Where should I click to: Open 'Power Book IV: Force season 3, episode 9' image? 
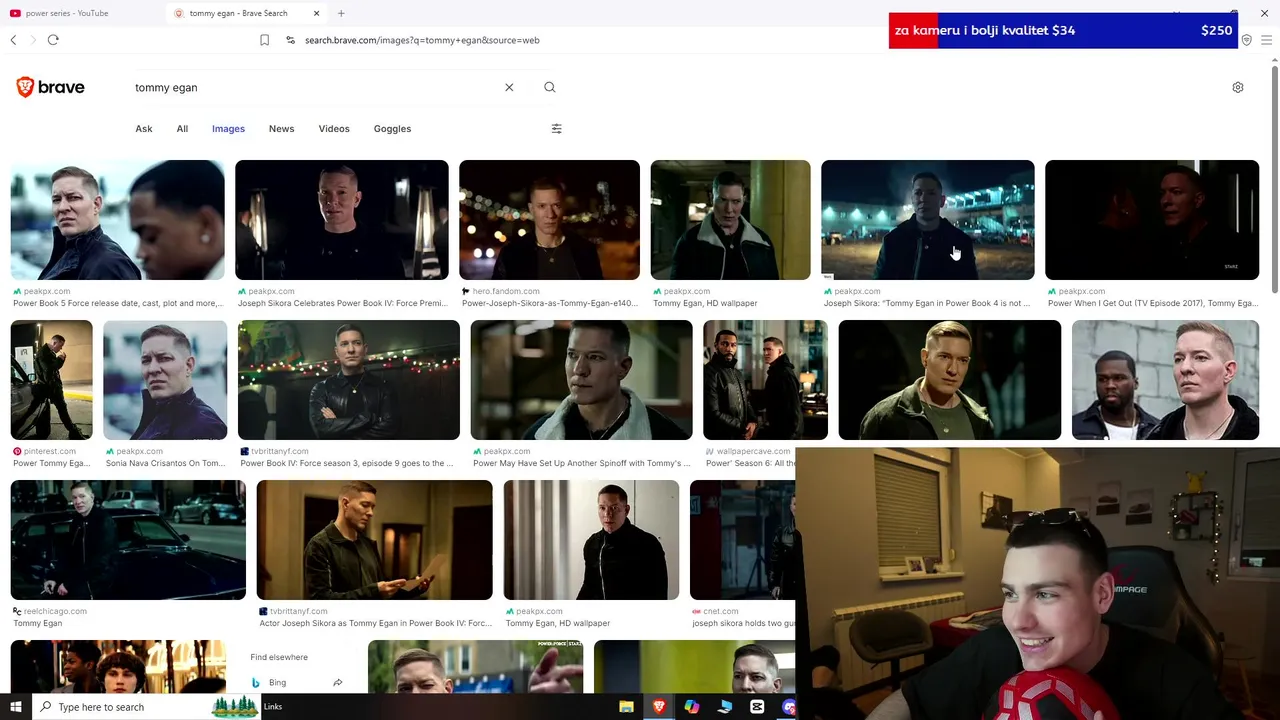click(x=349, y=380)
